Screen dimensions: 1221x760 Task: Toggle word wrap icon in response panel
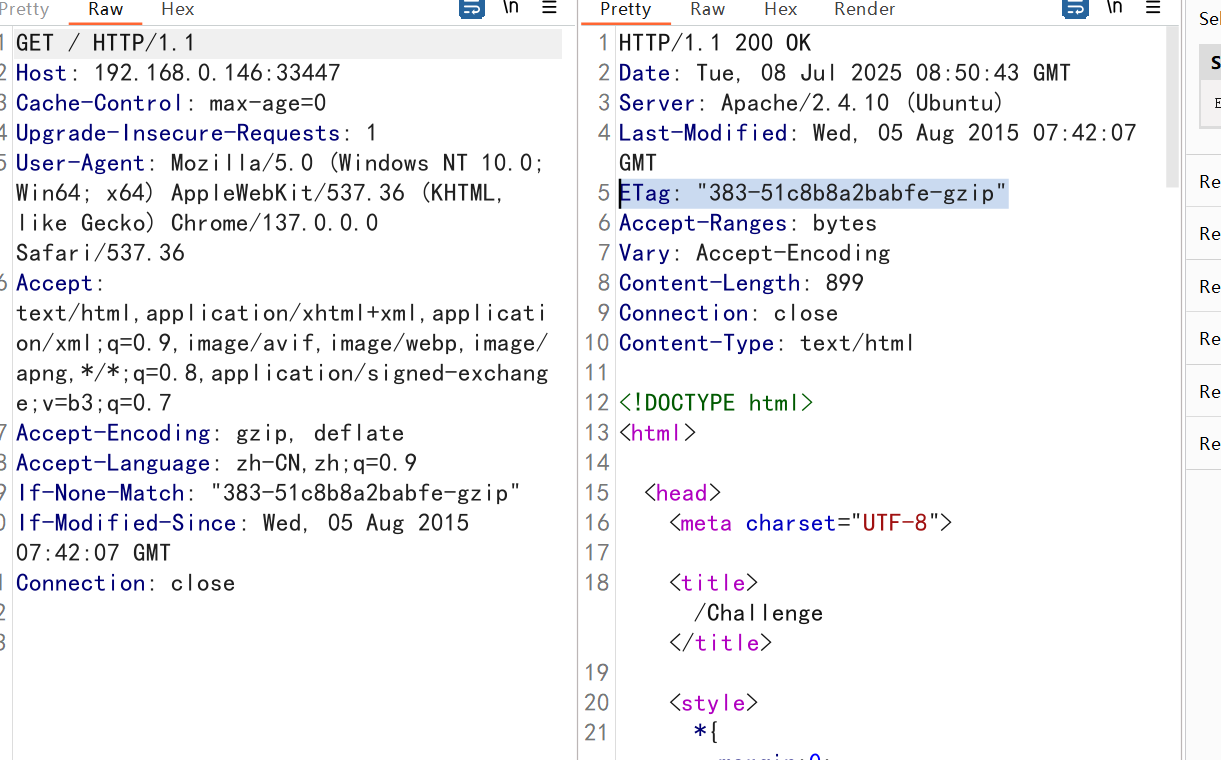click(x=1075, y=8)
